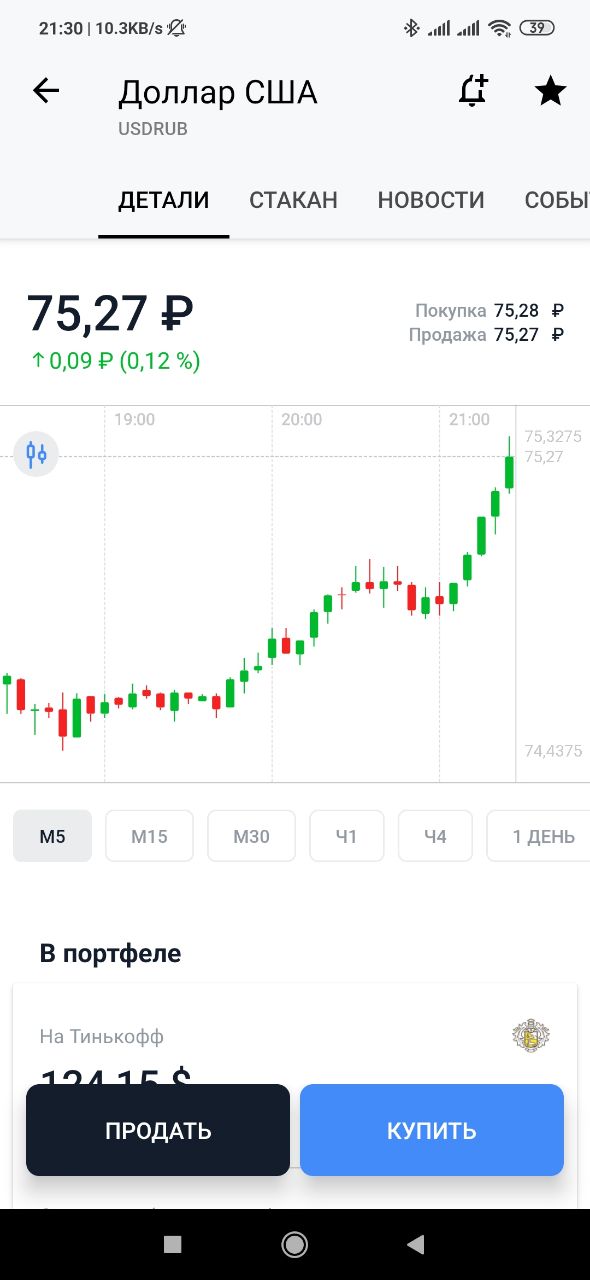Select the Ч4 timeframe
The width and height of the screenshot is (590, 1280).
[x=435, y=836]
